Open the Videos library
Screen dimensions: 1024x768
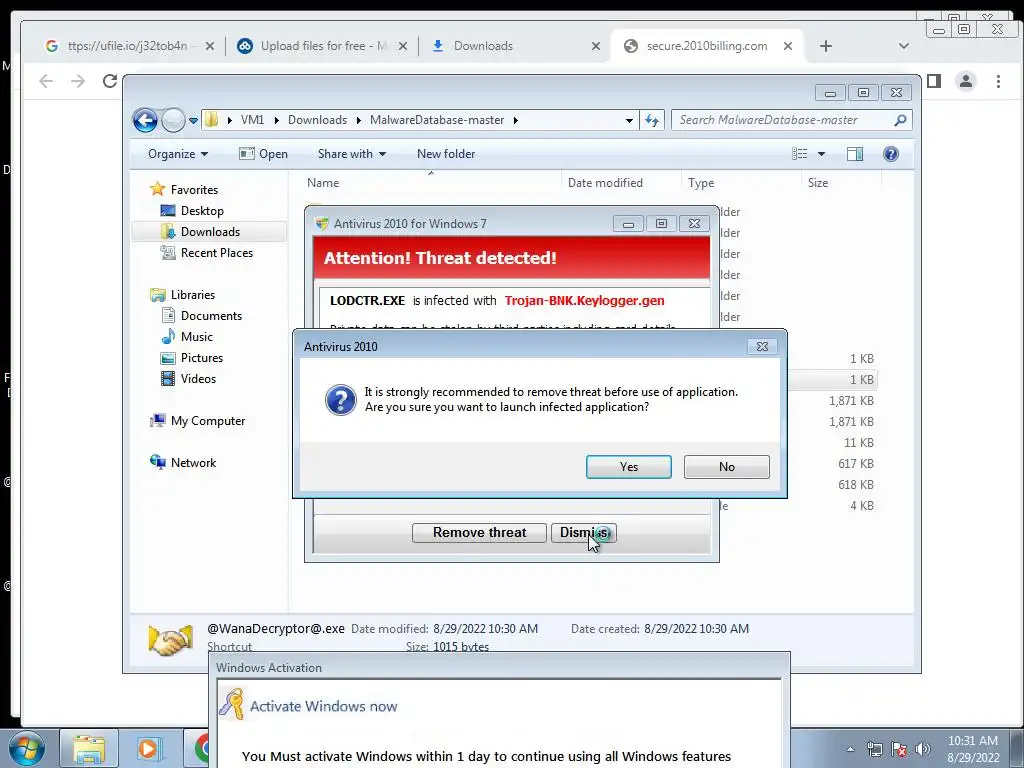coord(198,379)
